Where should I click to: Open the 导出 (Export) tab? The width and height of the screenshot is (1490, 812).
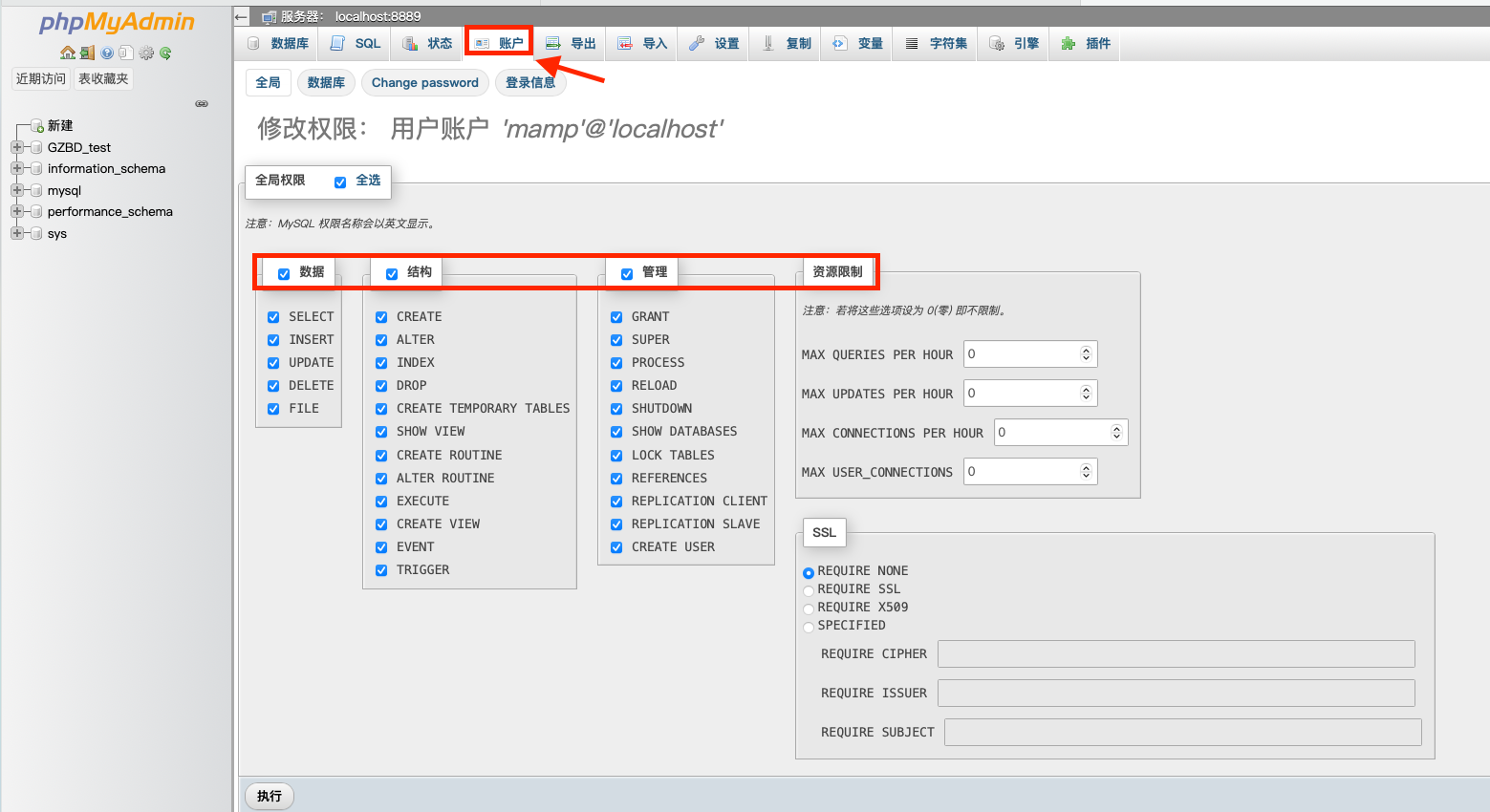(x=571, y=43)
